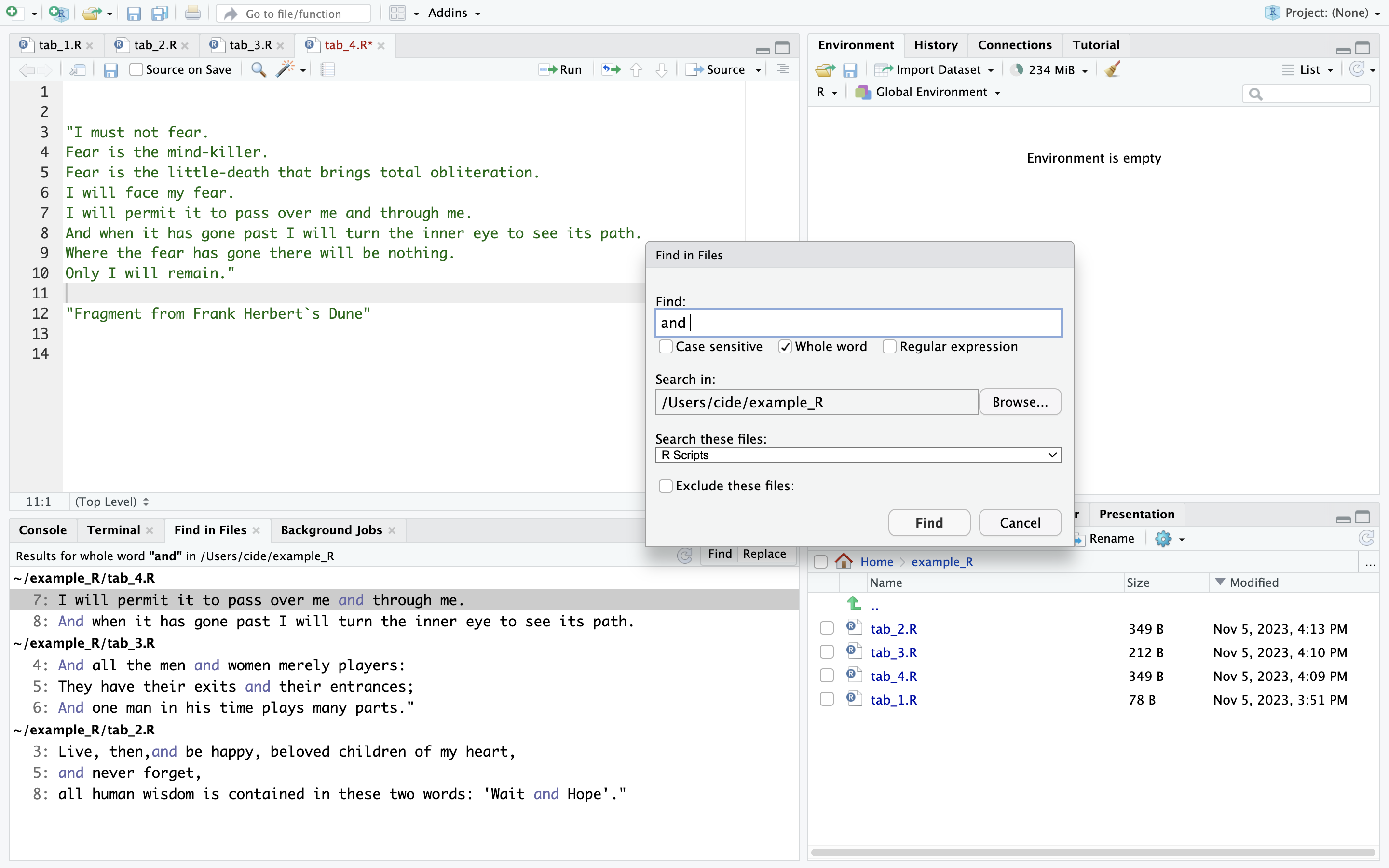Image resolution: width=1389 pixels, height=868 pixels.
Task: Click the Show in New Window editor icon
Action: (78, 69)
